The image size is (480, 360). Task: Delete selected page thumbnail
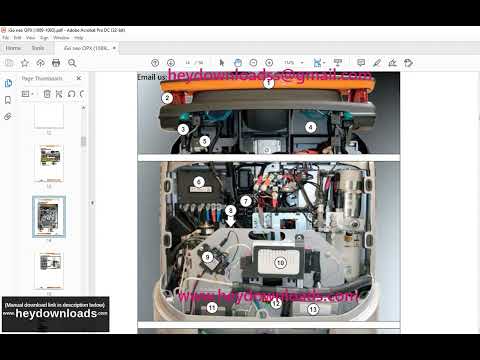(x=47, y=94)
